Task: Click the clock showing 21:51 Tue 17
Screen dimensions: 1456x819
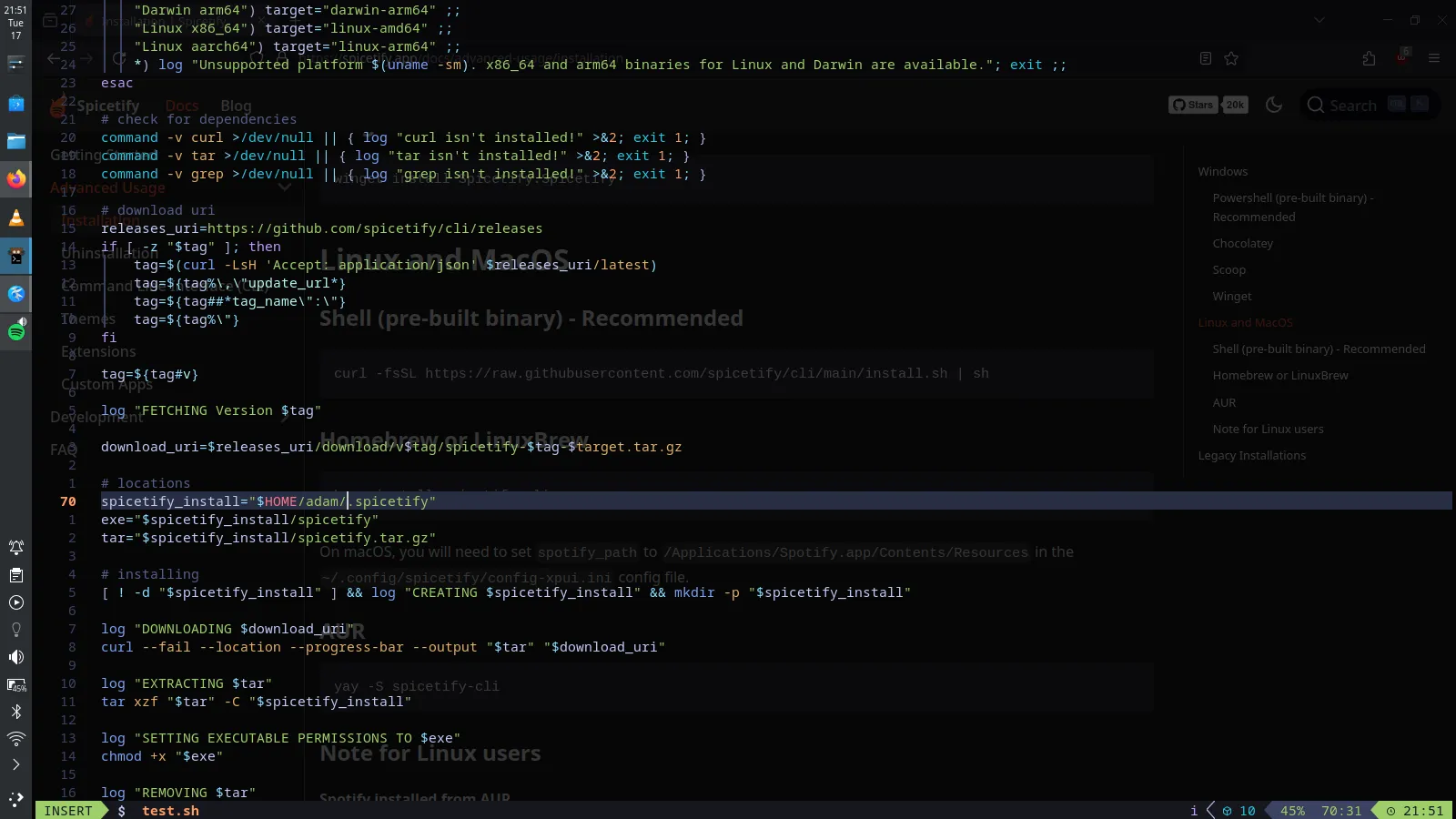Action: pos(16,23)
